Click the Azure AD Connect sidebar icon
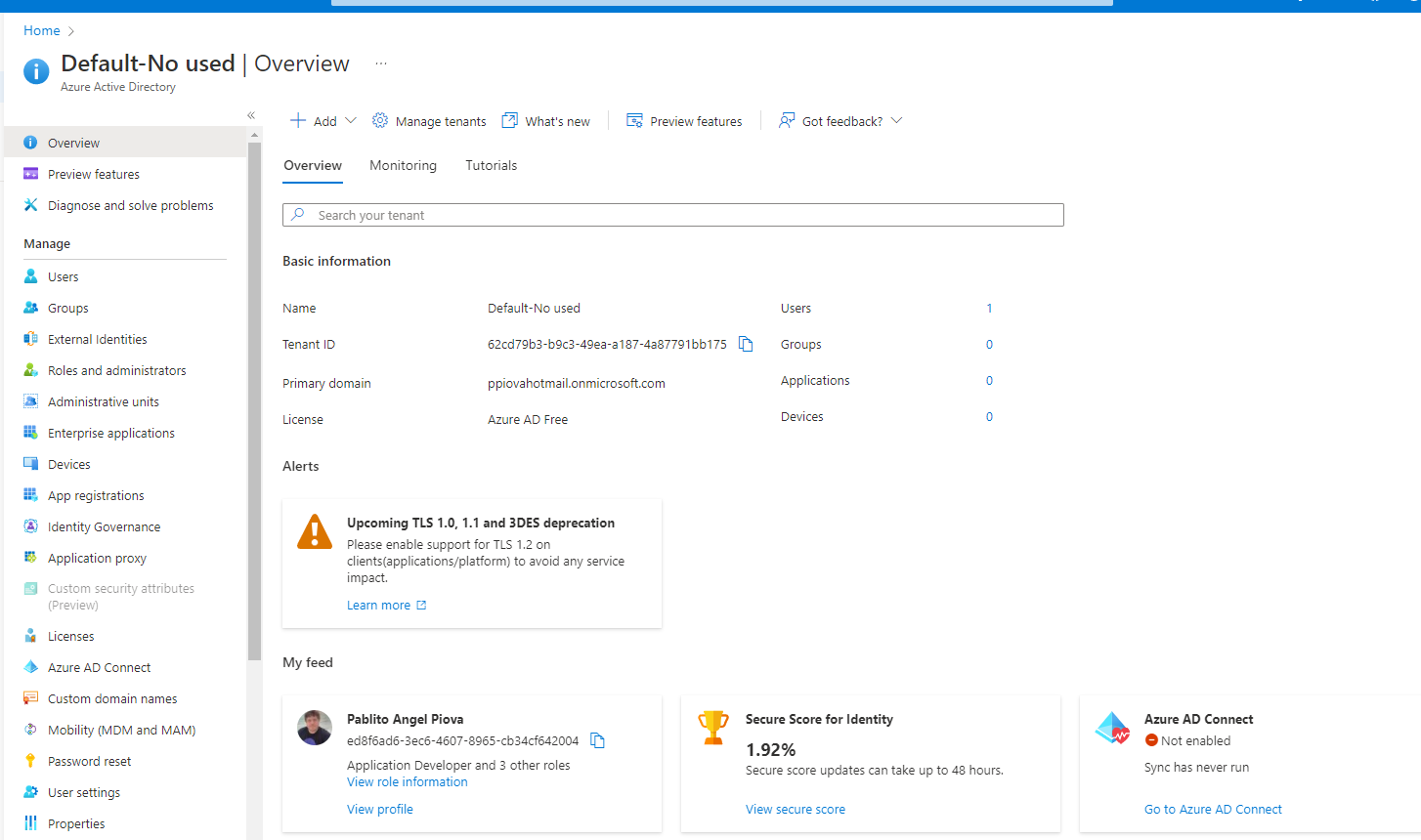Screen dimensions: 1421x840 (30, 667)
